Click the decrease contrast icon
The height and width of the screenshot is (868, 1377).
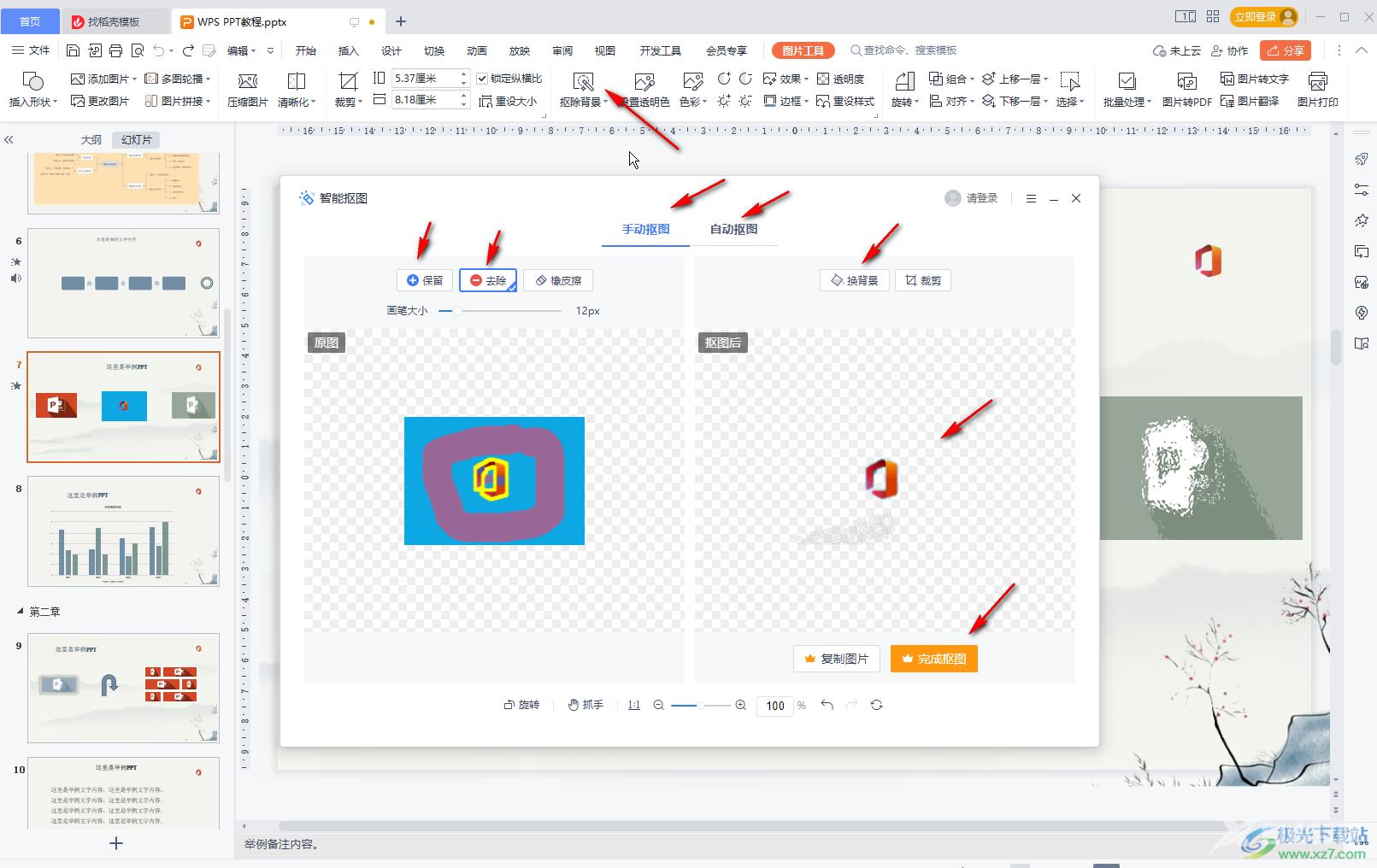point(745,79)
